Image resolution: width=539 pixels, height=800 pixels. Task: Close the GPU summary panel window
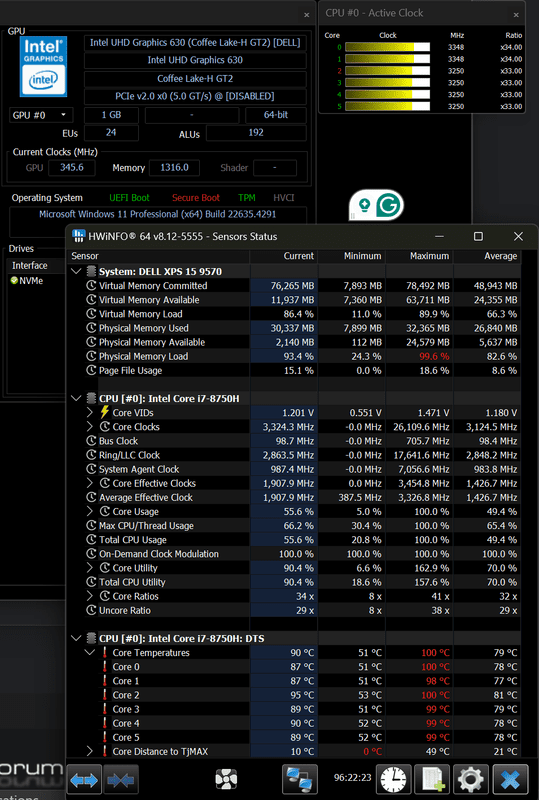(x=306, y=15)
